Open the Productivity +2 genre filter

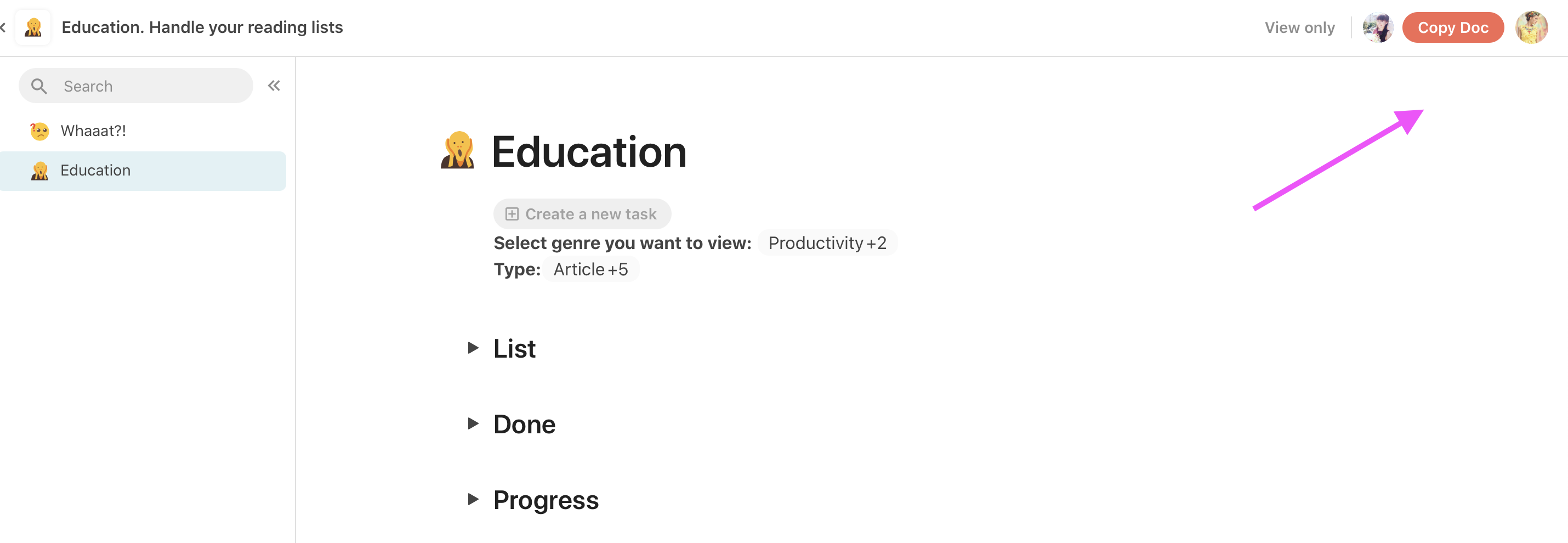click(827, 242)
